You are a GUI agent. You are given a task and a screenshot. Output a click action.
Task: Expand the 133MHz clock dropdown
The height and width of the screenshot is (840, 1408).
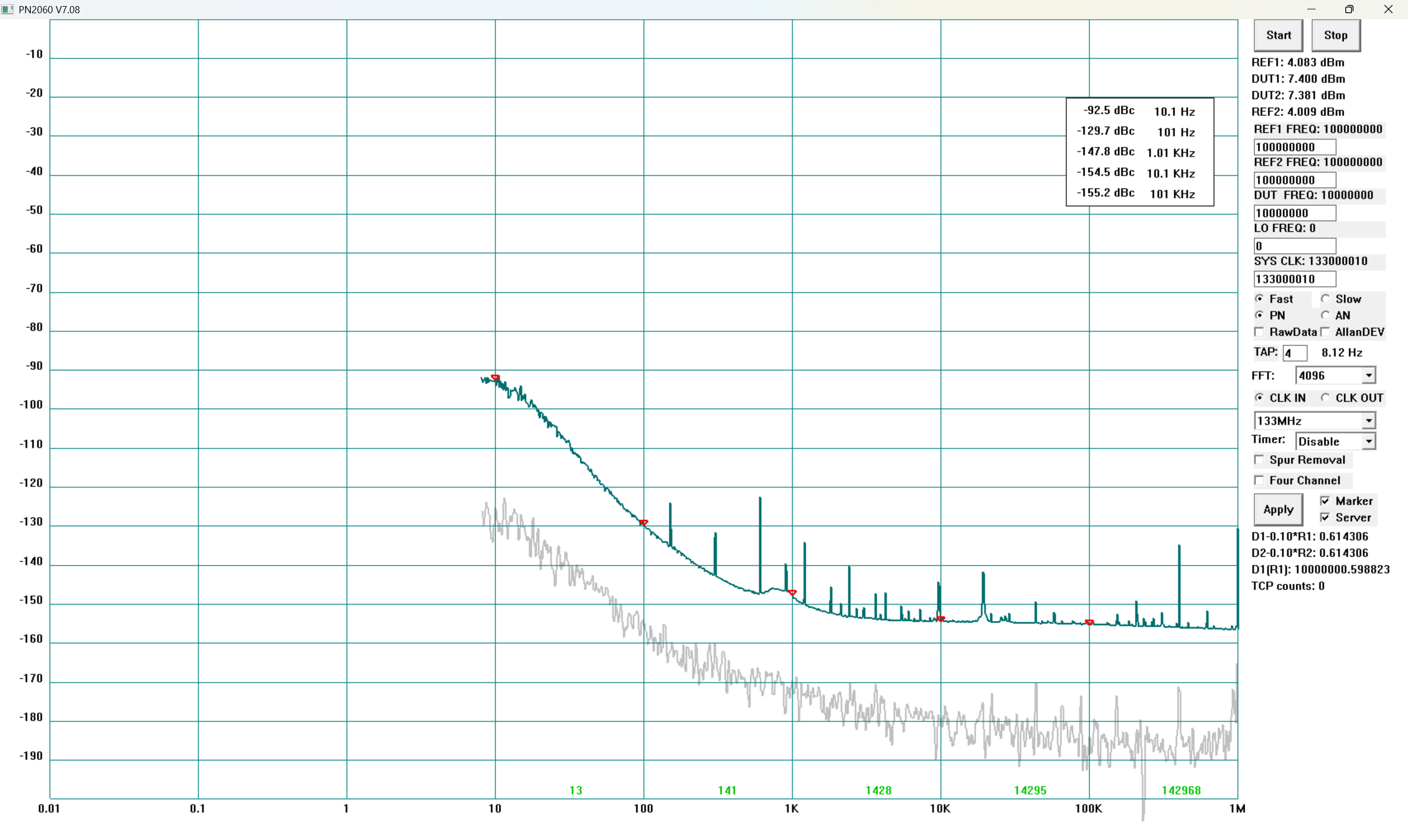(x=1368, y=421)
